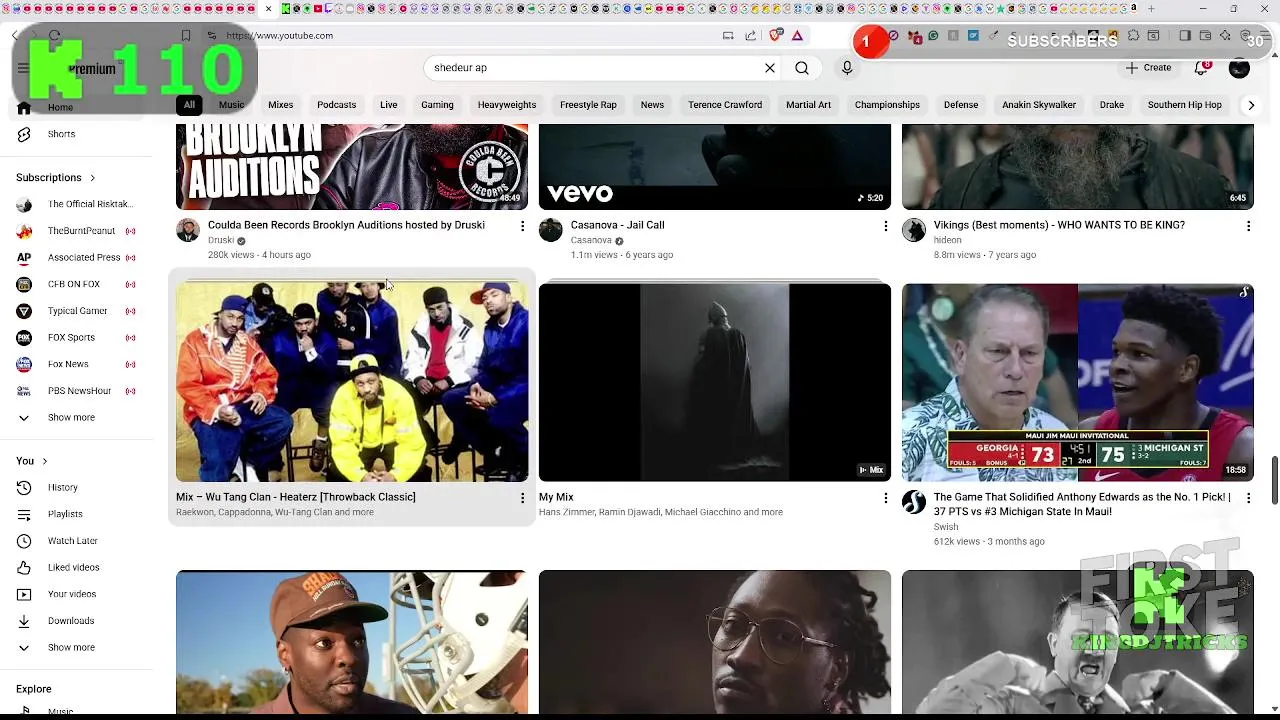Click the Swish channel avatar
Viewport: 1280px width, 720px height.
[x=914, y=502]
